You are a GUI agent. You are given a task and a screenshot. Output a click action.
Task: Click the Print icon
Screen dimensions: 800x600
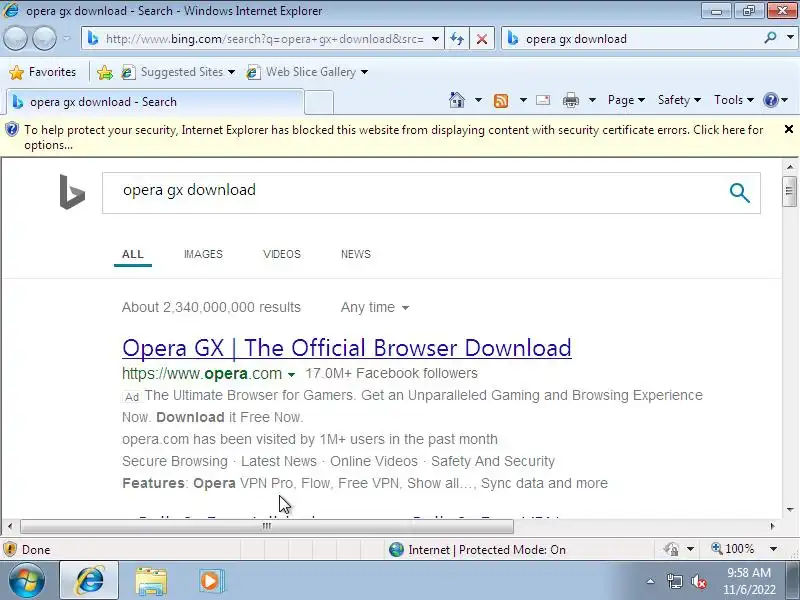click(570, 101)
